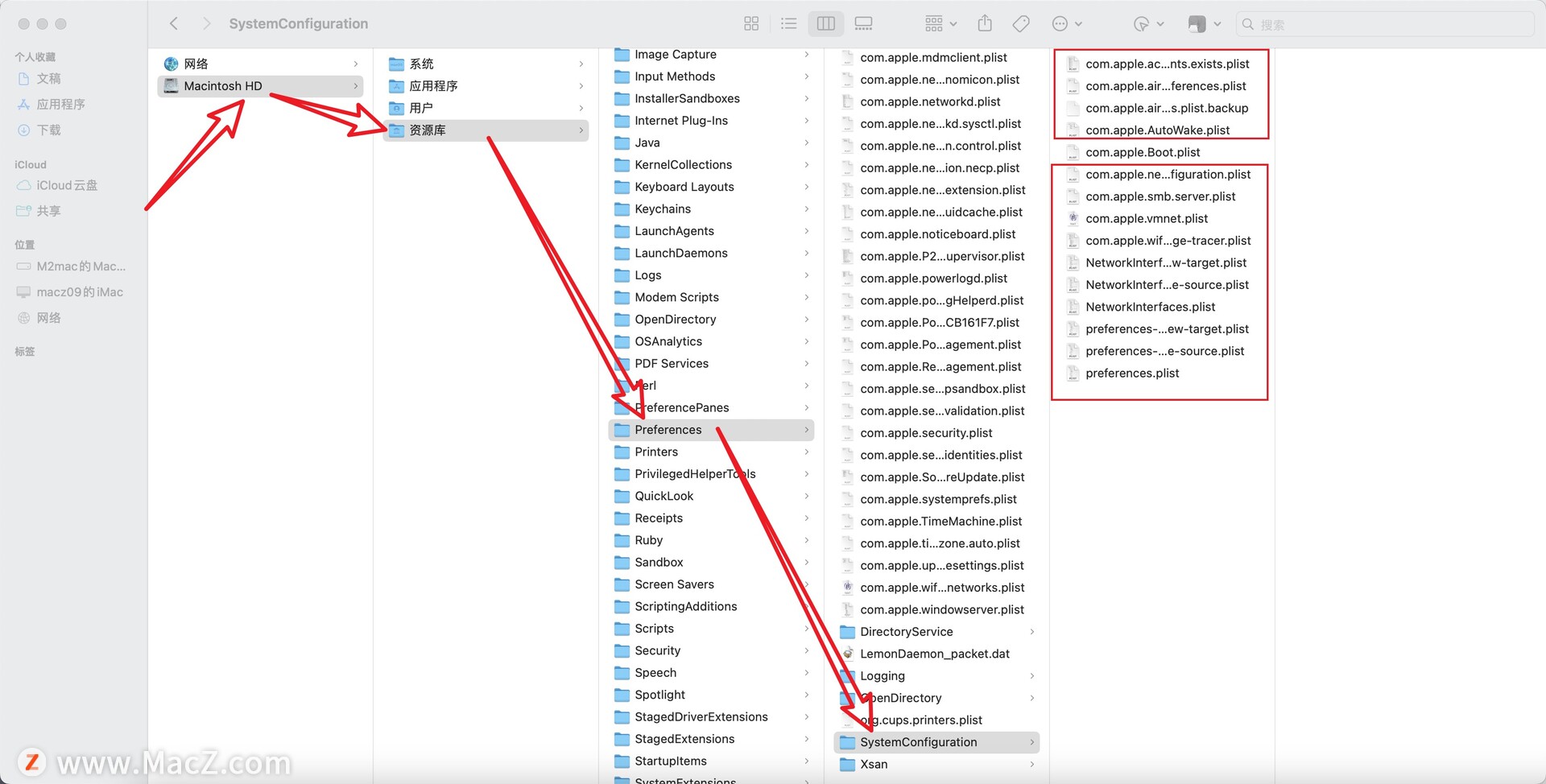Expand chevron next to Preferences folder
The image size is (1546, 784).
807,430
